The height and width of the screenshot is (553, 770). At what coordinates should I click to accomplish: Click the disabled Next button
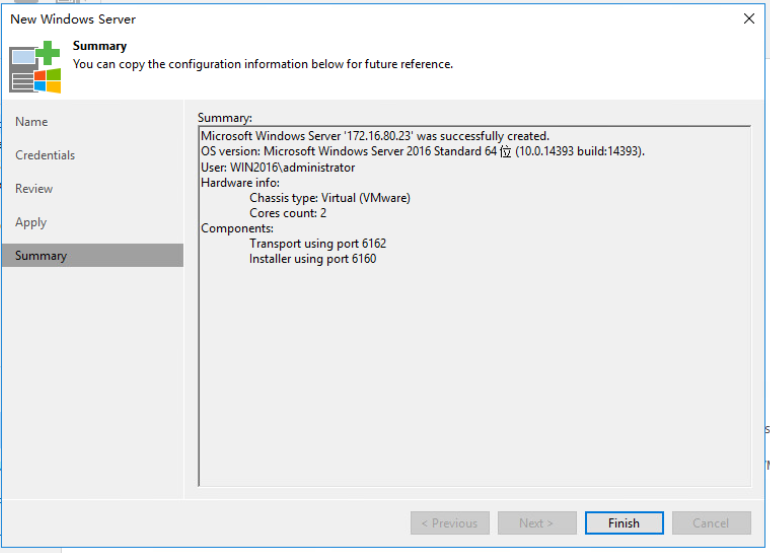tap(537, 523)
